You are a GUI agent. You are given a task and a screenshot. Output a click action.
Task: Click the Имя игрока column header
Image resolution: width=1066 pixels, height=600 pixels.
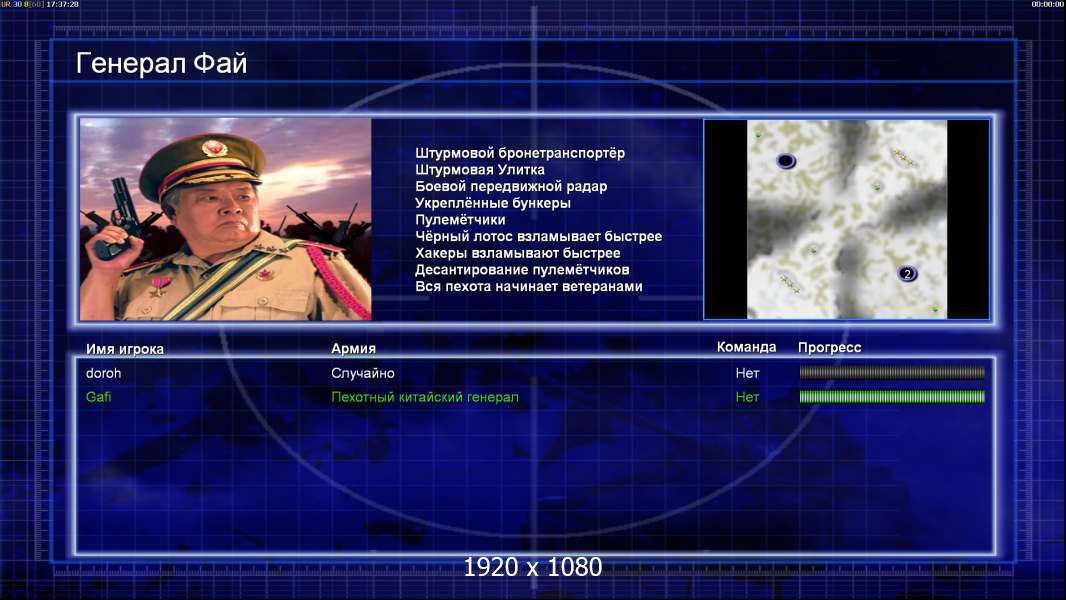pyautogui.click(x=124, y=349)
